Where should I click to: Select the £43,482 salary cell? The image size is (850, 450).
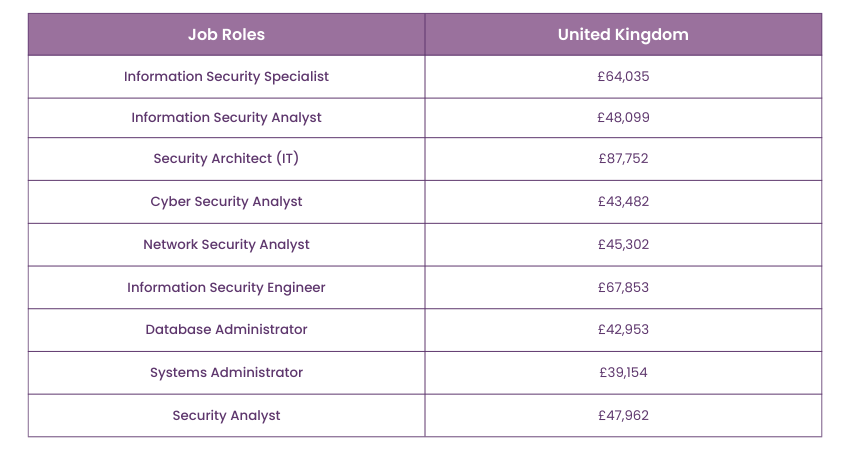point(623,202)
